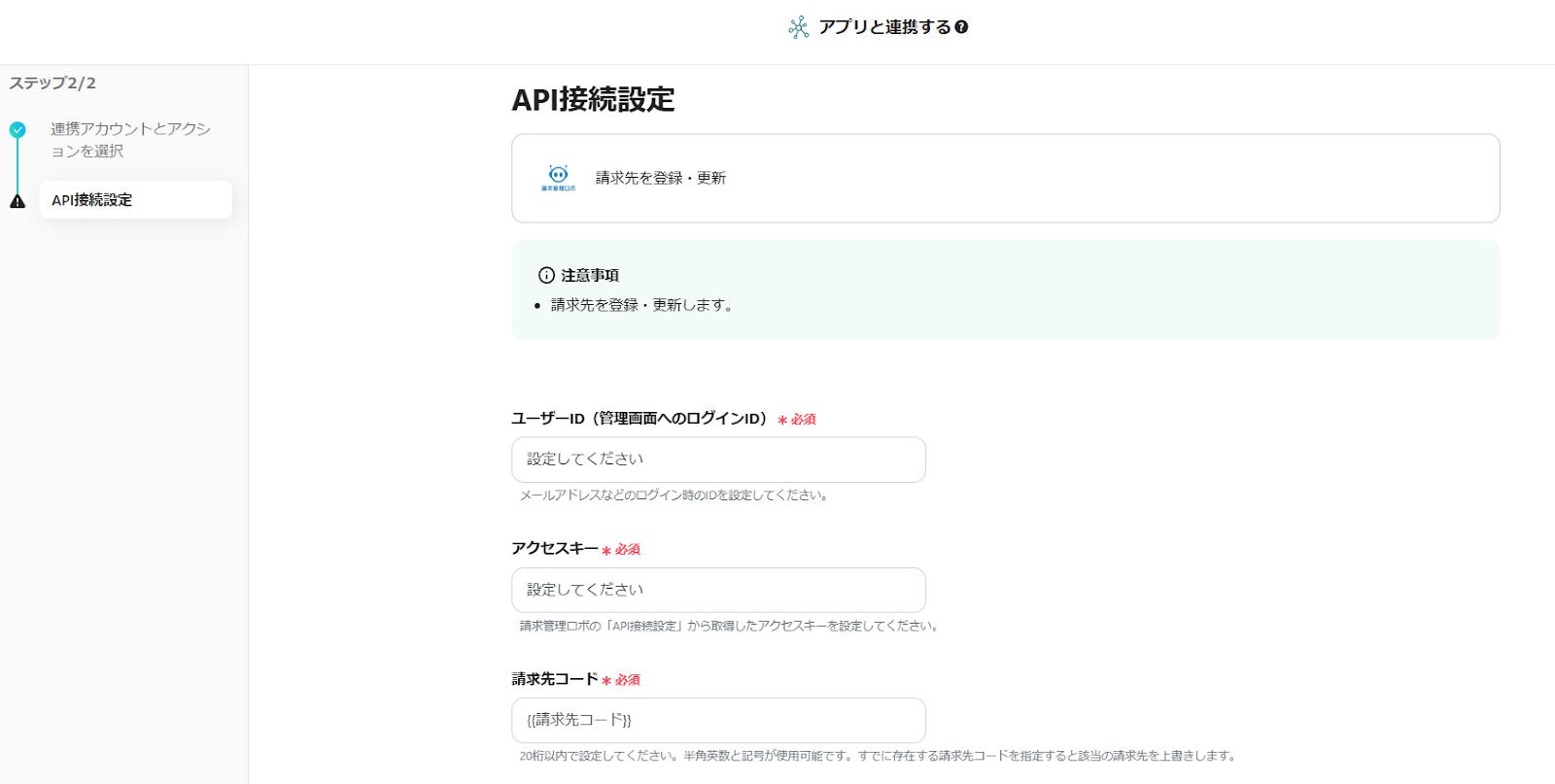1555x784 pixels.
Task: Click the warning triangle icon in sidebar
Action: [x=17, y=201]
